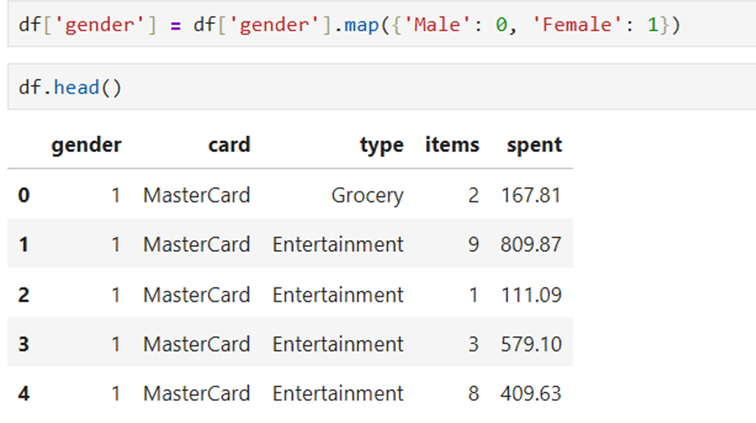This screenshot has height=423, width=756.
Task: Click the 409.63 spent value
Action: pyautogui.click(x=531, y=394)
